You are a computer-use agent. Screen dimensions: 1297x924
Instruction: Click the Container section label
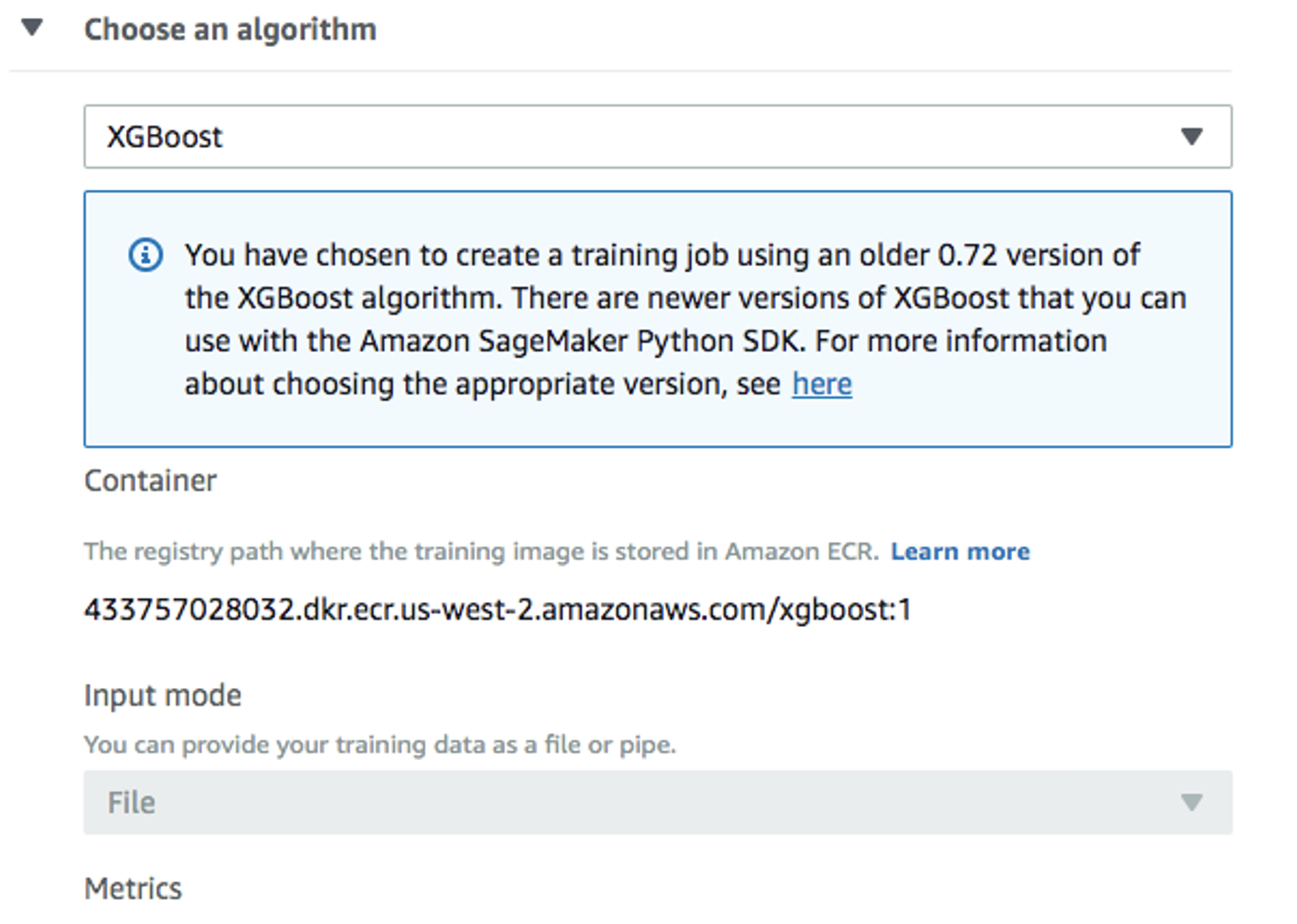tap(150, 481)
